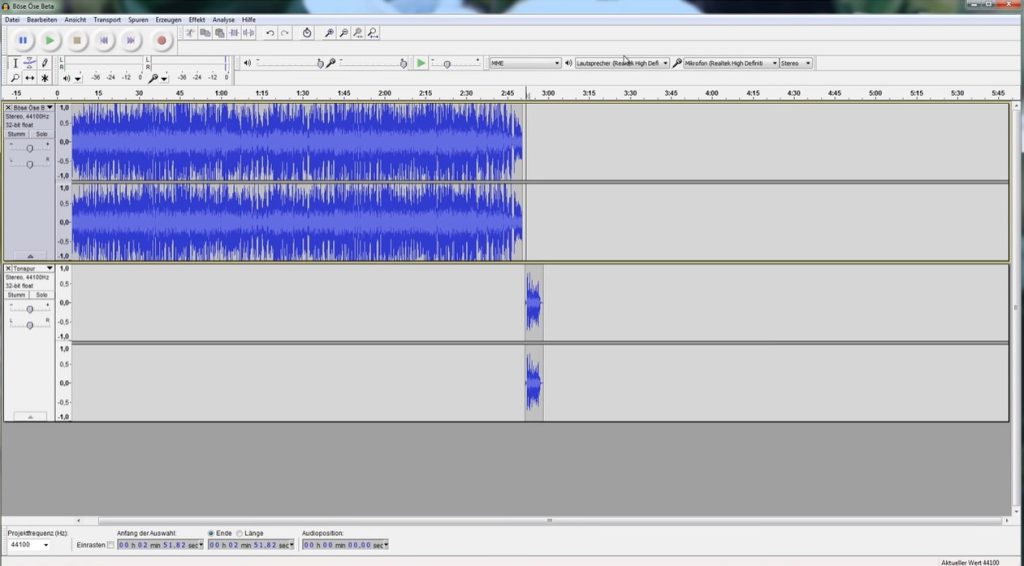Viewport: 1024px width, 566px height.
Task: Undo the last action
Action: click(270, 33)
